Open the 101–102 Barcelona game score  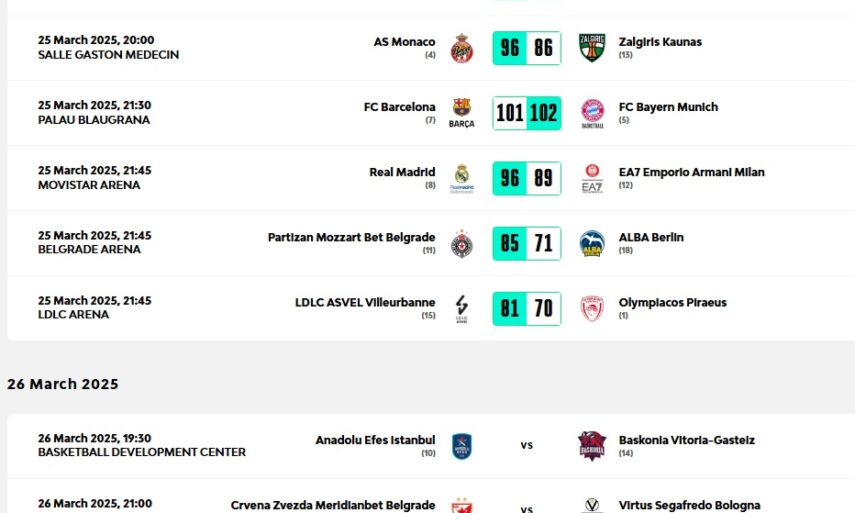click(526, 113)
